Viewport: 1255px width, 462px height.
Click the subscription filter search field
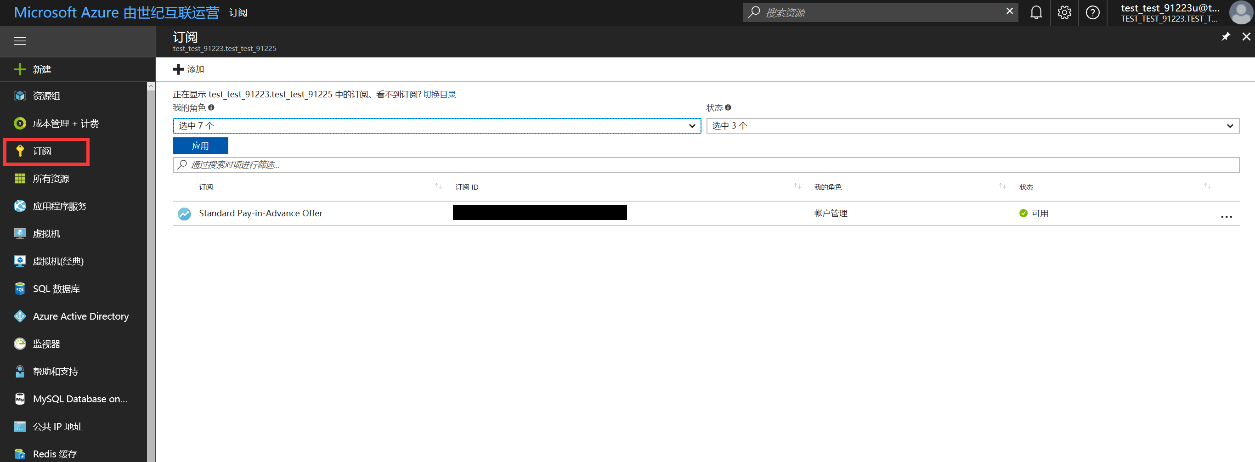tap(706, 165)
